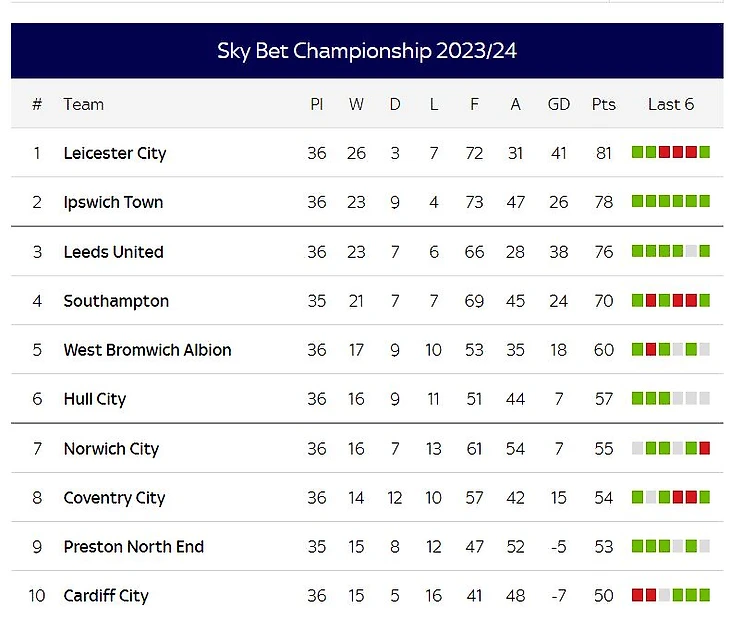Click the Southampton team row name
The width and height of the screenshot is (730, 618).
(116, 301)
